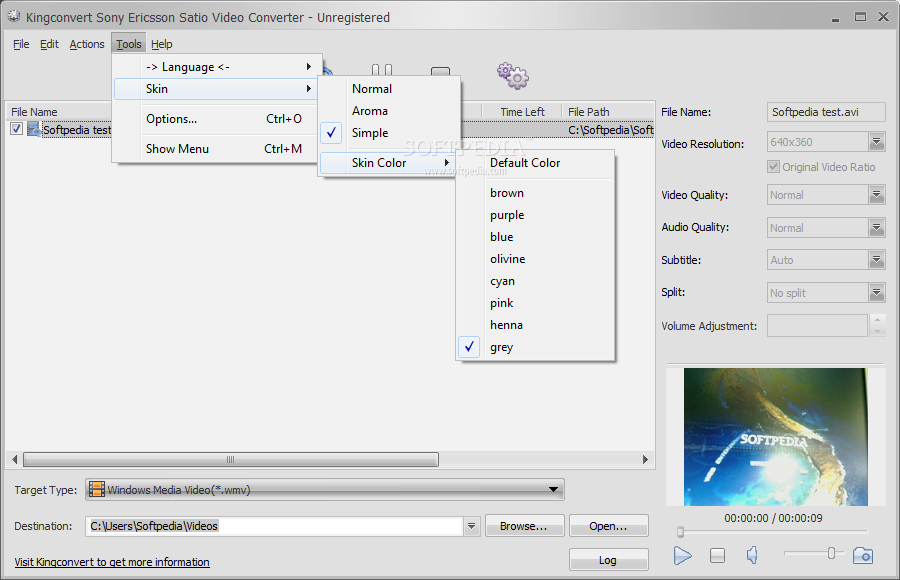Open Visit Kingconvert information link
This screenshot has width=900, height=580.
pyautogui.click(x=112, y=562)
